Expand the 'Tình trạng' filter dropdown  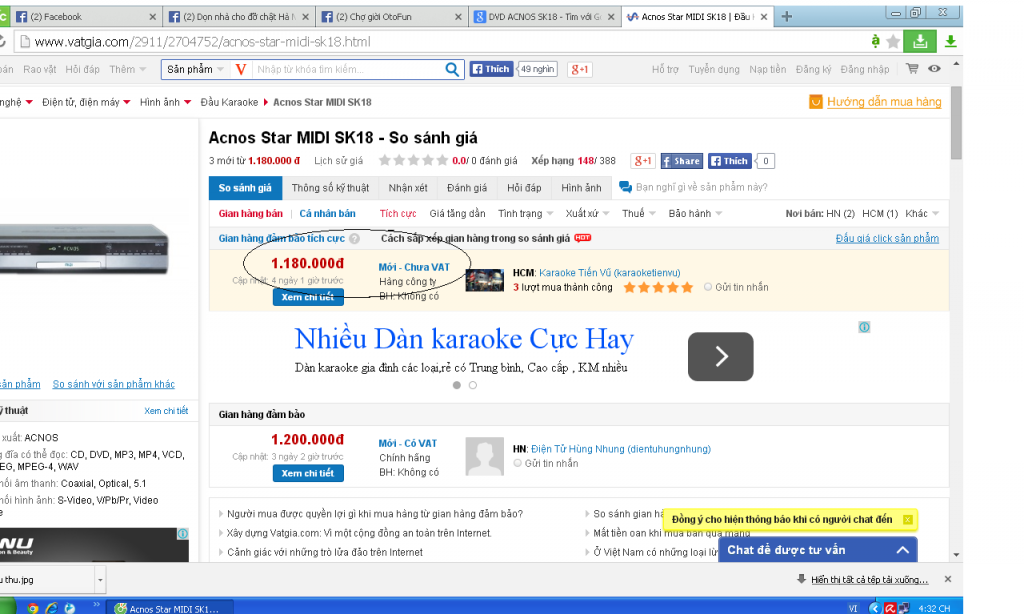524,213
